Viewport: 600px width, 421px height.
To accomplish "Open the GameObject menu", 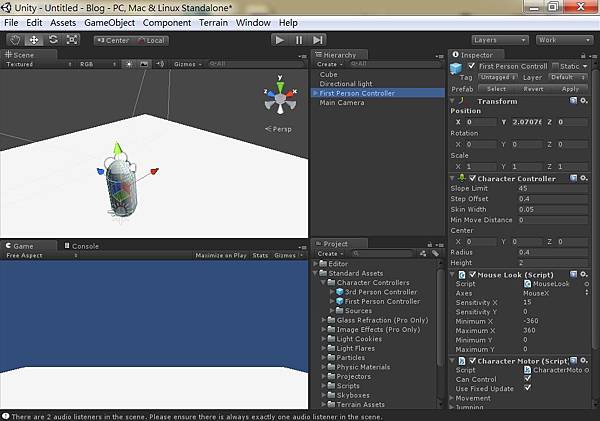I will [109, 23].
